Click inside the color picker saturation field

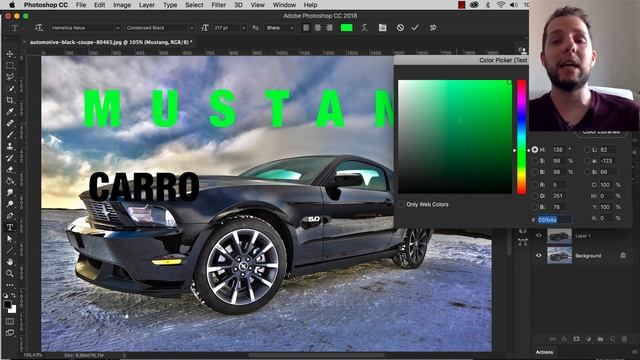tap(455, 137)
